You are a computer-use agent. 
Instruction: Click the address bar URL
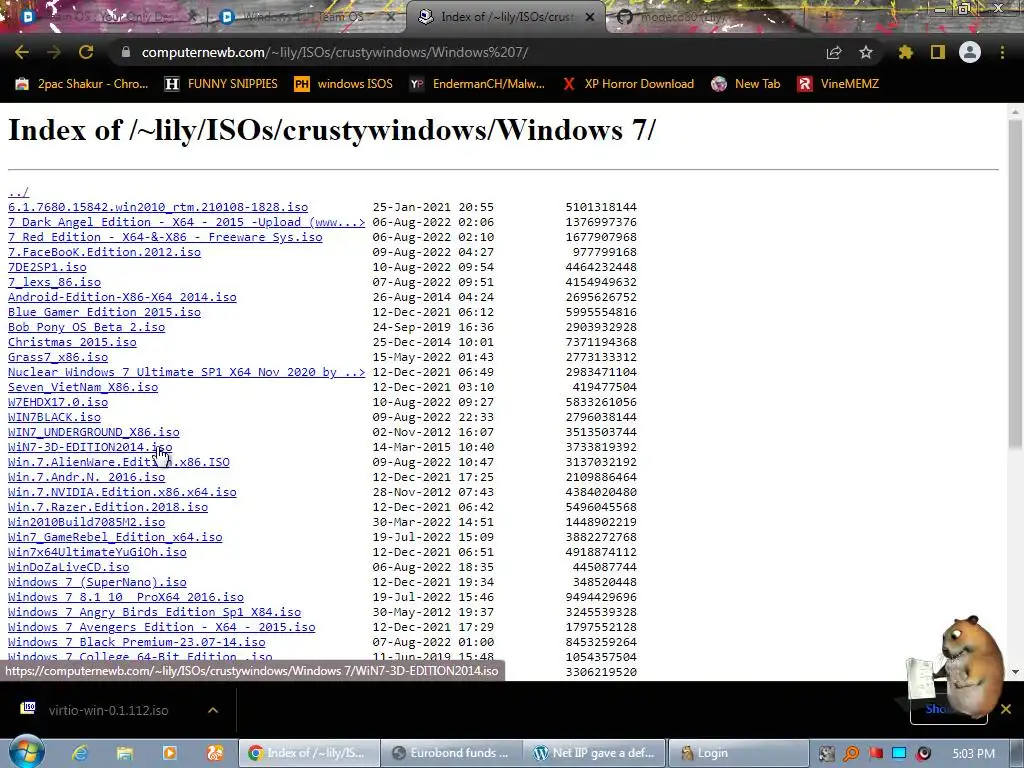click(334, 52)
